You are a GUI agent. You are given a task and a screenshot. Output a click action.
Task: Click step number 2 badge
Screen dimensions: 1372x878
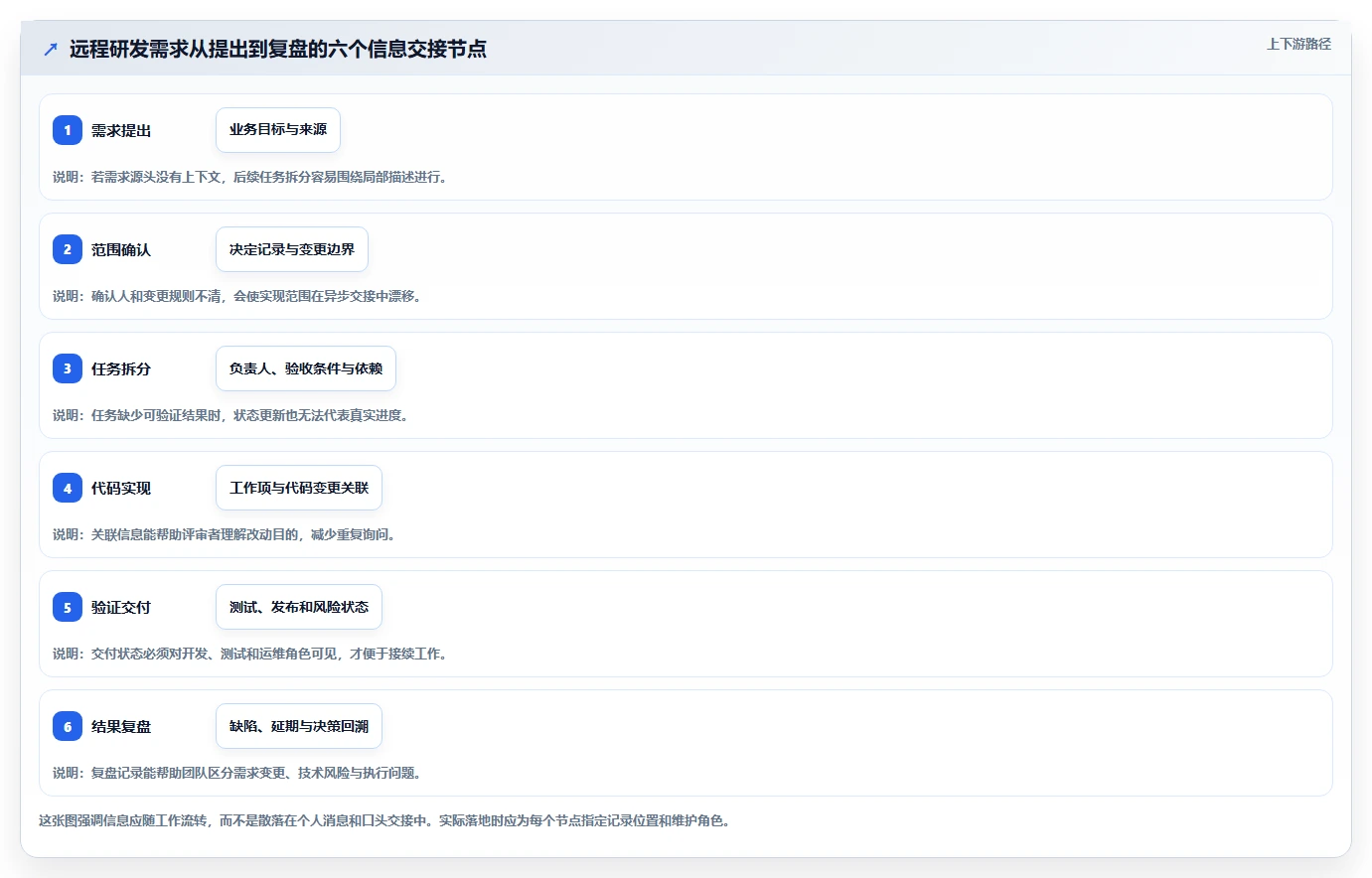(68, 249)
